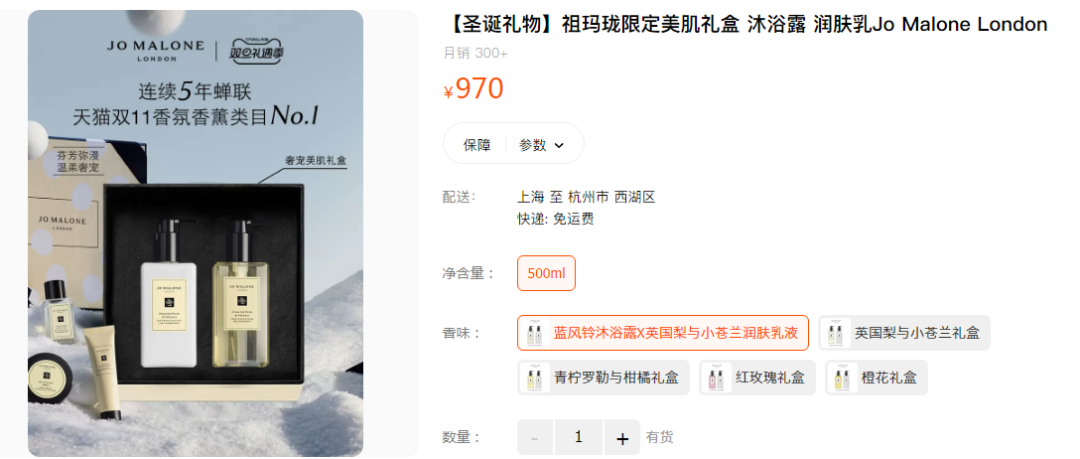Open delivery location 上海 至 杭州市 西湖区
The width and height of the screenshot is (1080, 459).
coord(586,198)
